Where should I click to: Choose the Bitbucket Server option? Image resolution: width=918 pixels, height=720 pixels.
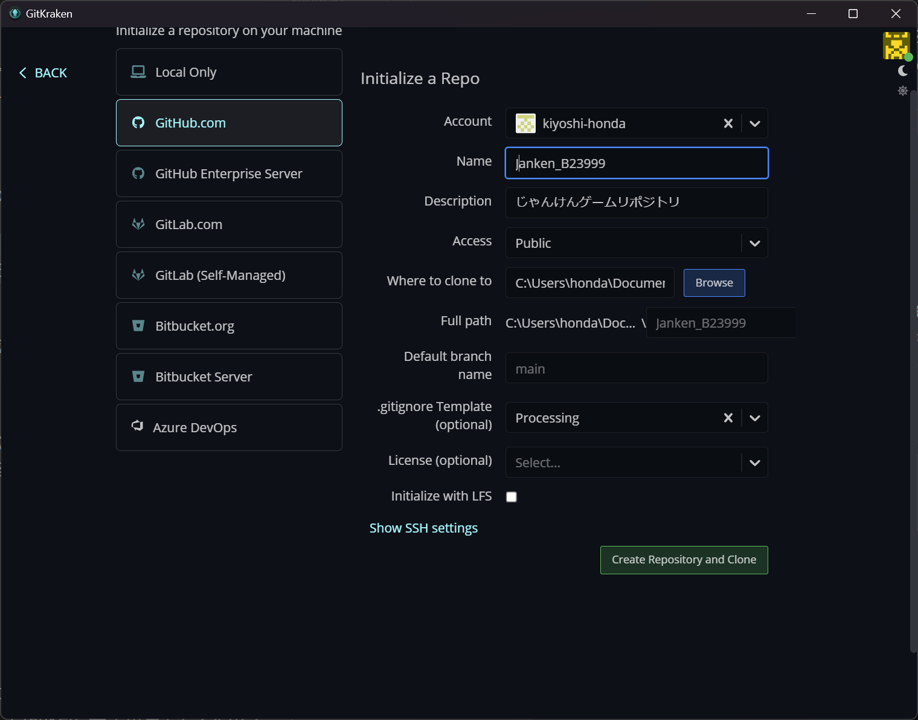tap(229, 377)
